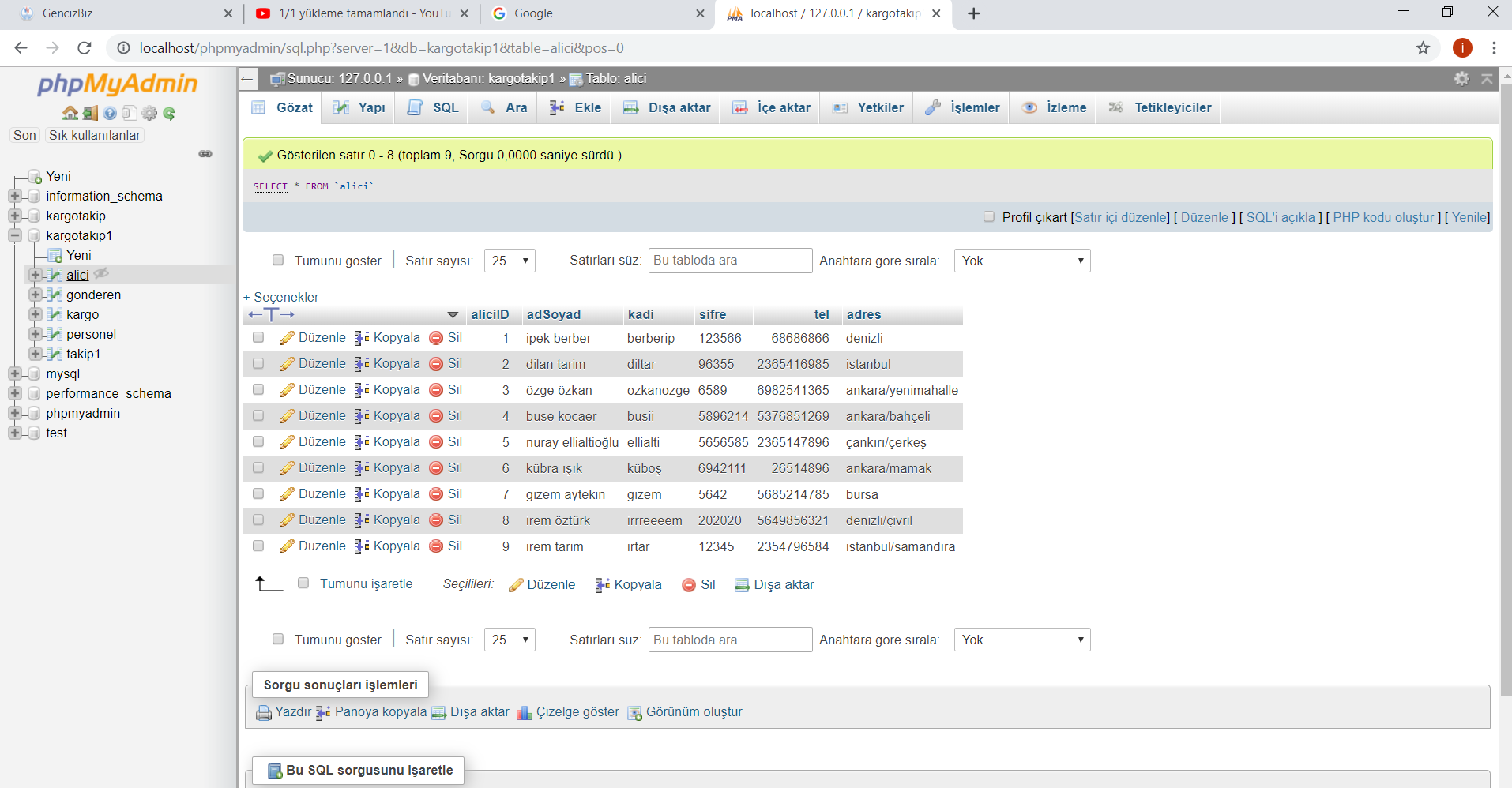Open phpMyAdmin documentation help icon
Image resolution: width=1512 pixels, height=788 pixels.
pyautogui.click(x=110, y=113)
